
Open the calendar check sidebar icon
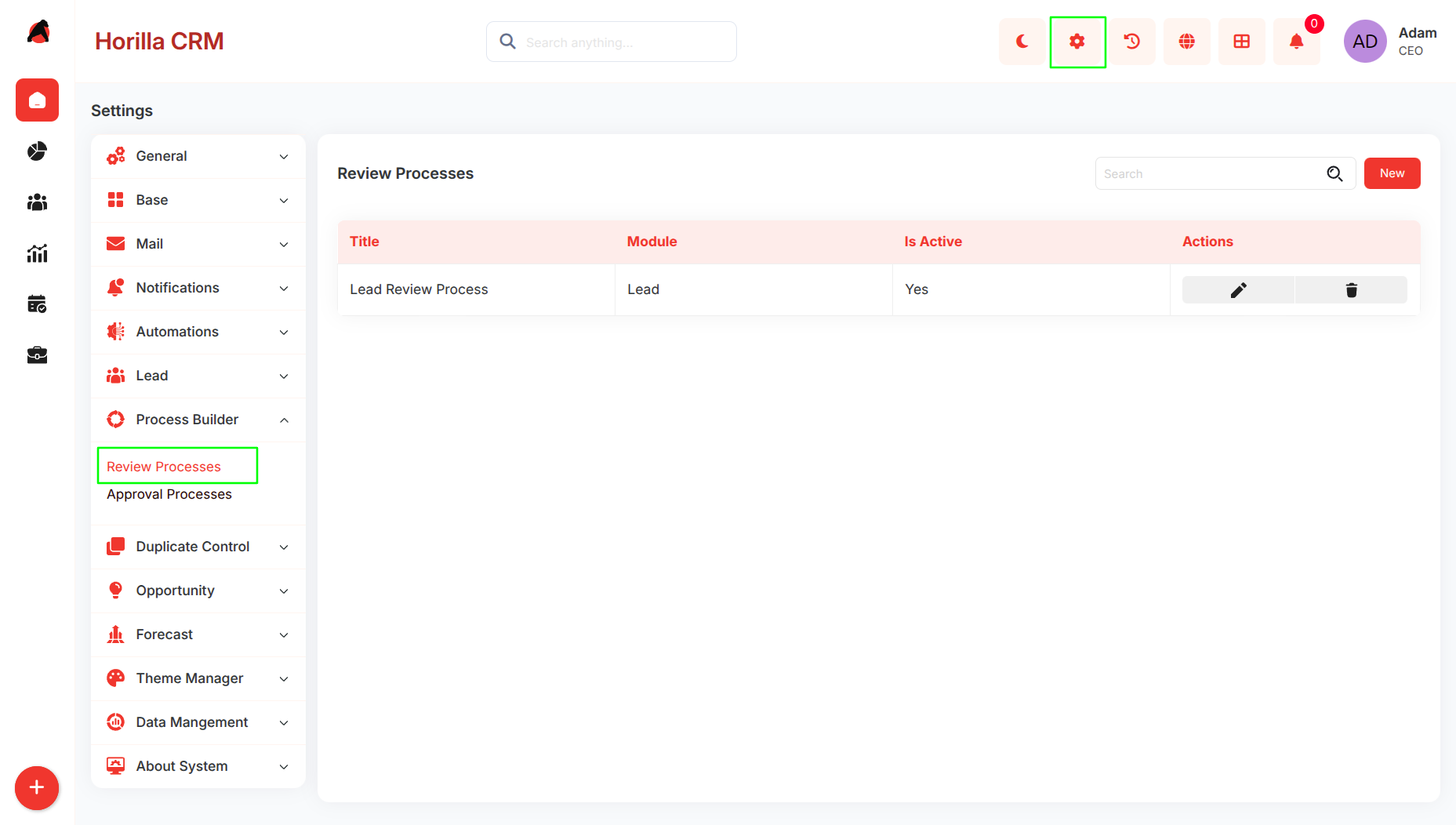pyautogui.click(x=37, y=304)
